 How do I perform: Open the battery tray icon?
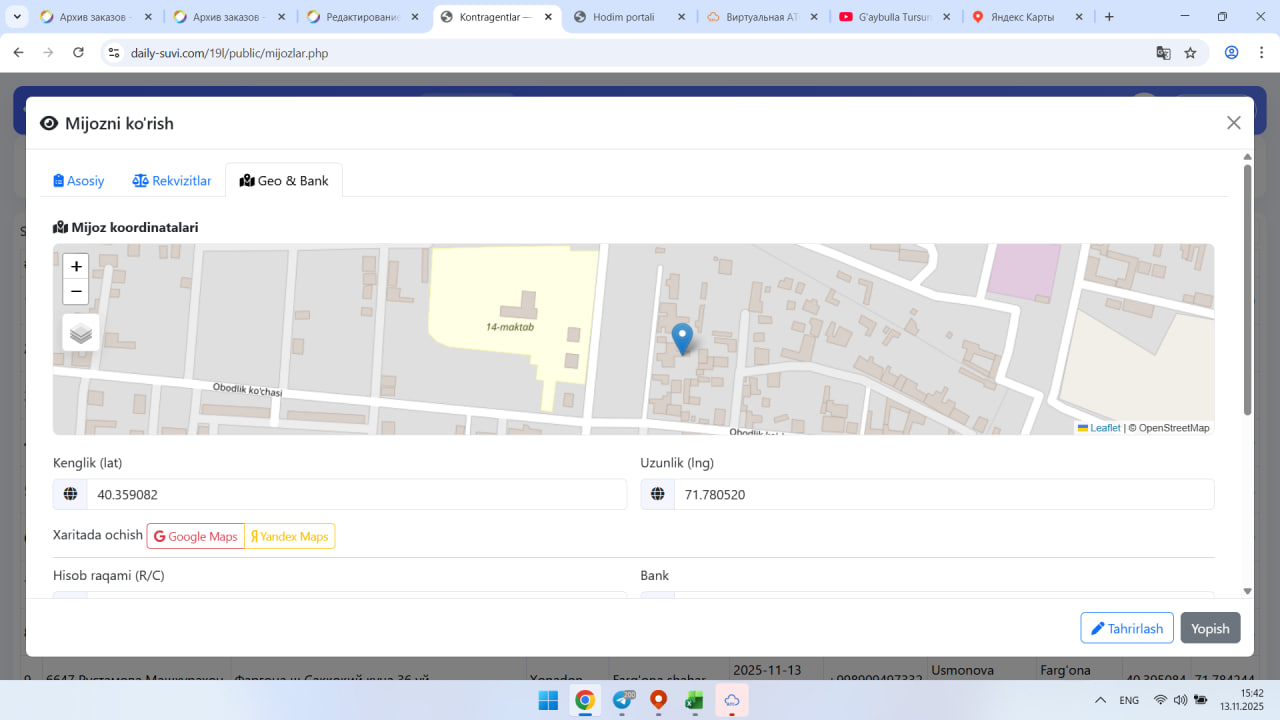[x=1200, y=700]
